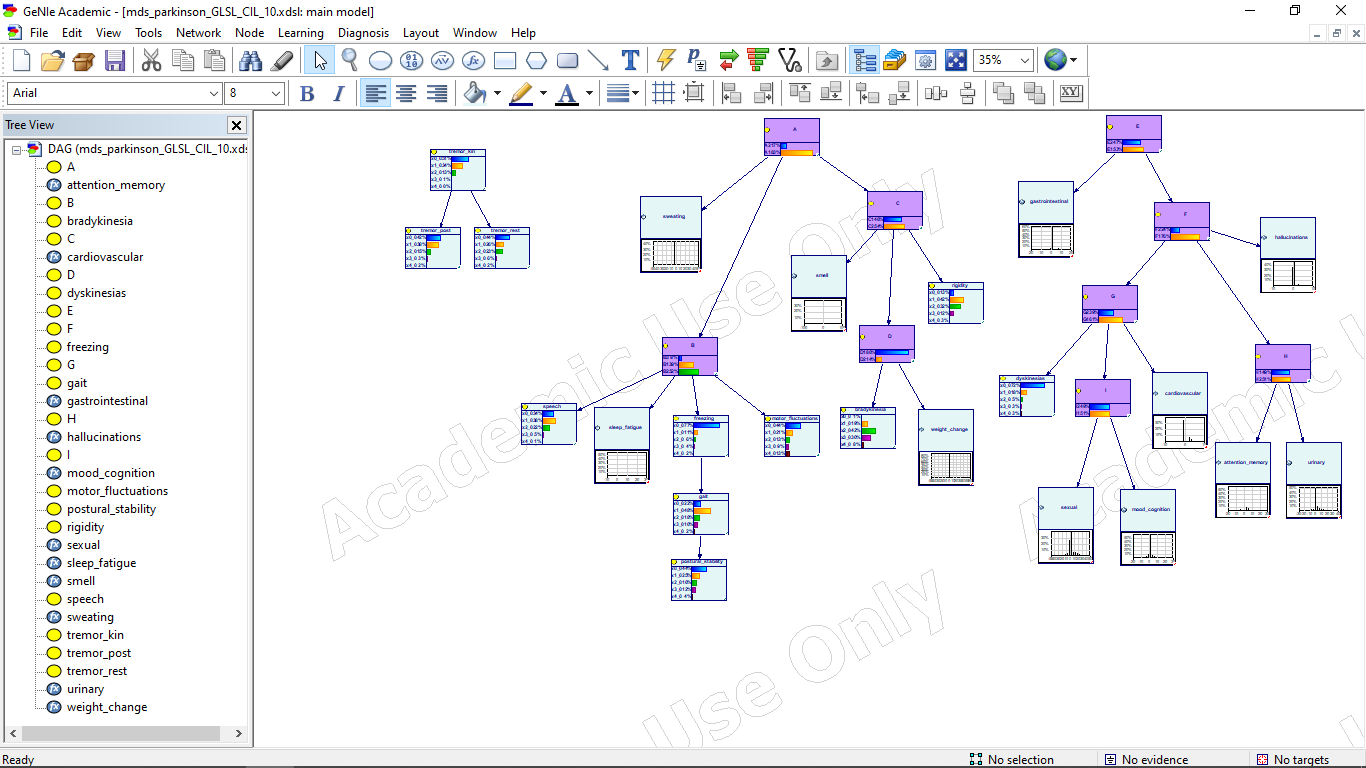
Task: Open the Diagnosis menu
Action: pos(363,33)
